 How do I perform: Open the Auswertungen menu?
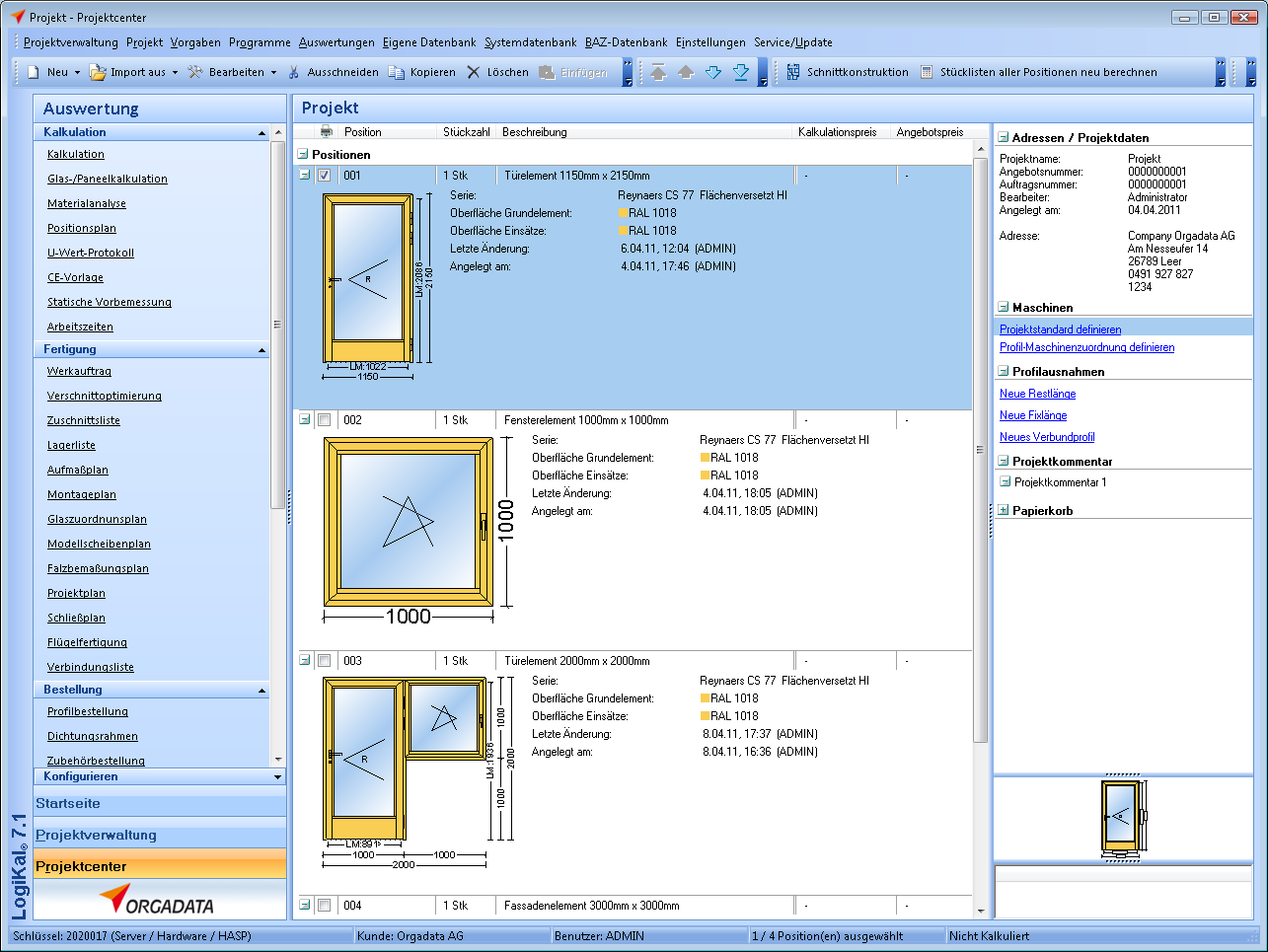pos(336,42)
